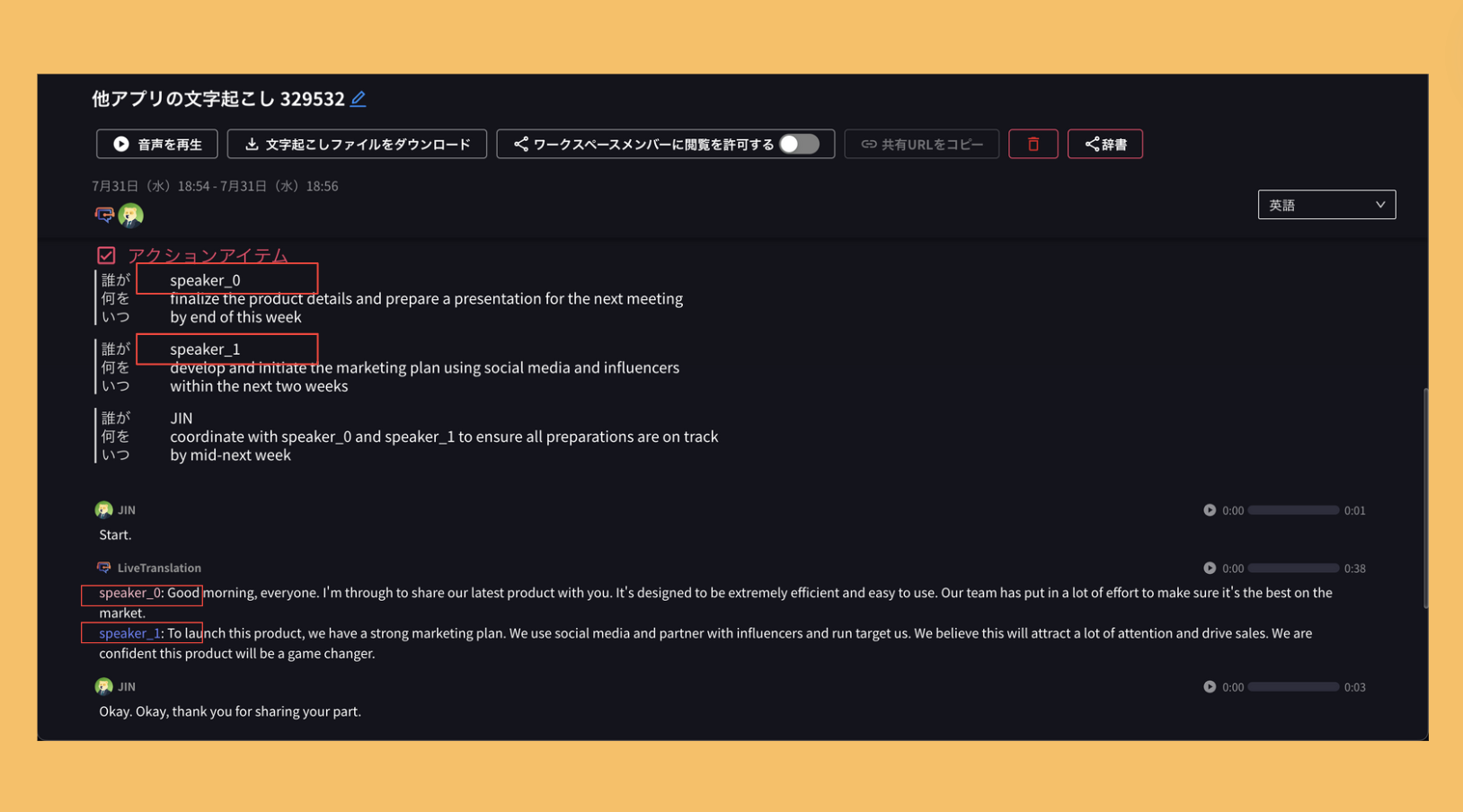Click the speaker_0 link in transcript
This screenshot has height=812, width=1463.
(x=129, y=593)
